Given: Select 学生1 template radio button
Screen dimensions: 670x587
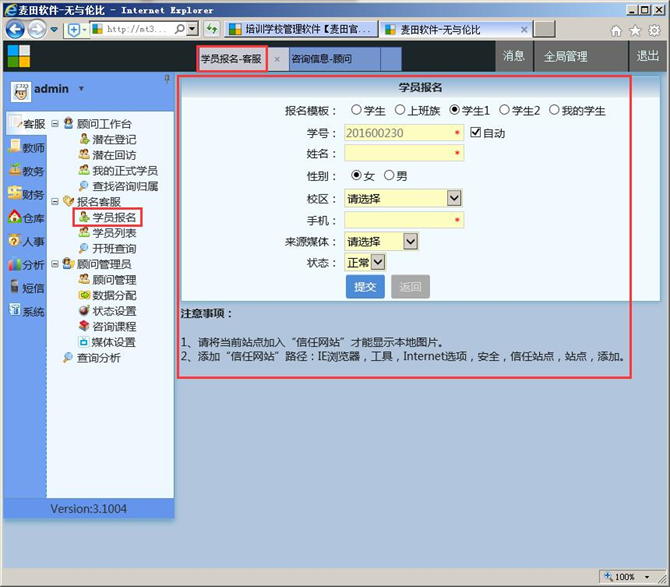Looking at the screenshot, I should 454,110.
